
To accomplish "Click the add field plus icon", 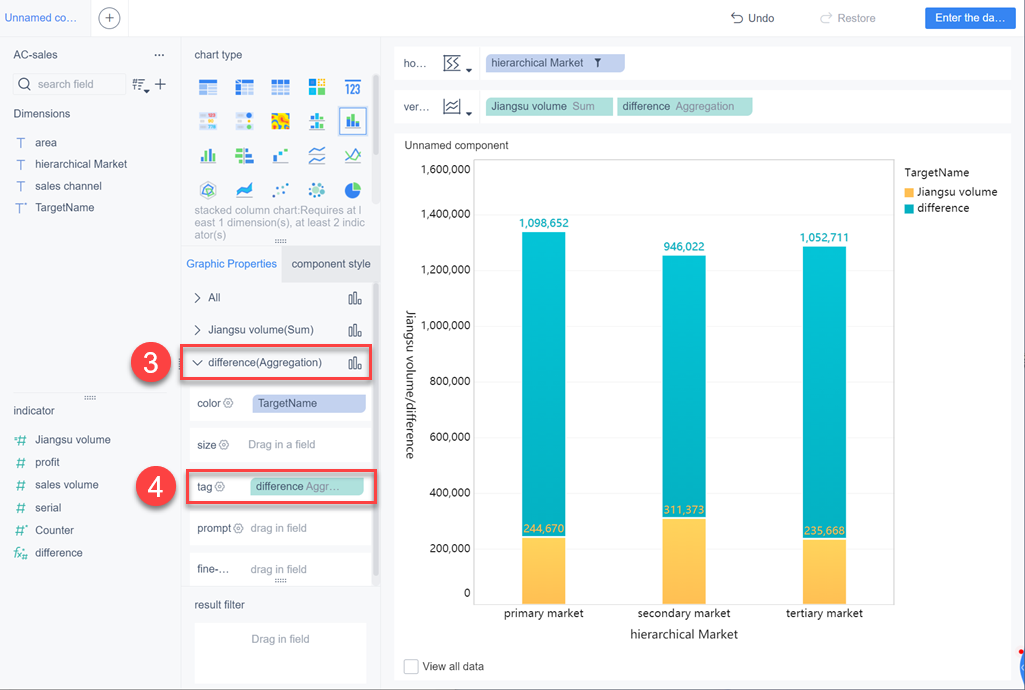I will (x=160, y=84).
